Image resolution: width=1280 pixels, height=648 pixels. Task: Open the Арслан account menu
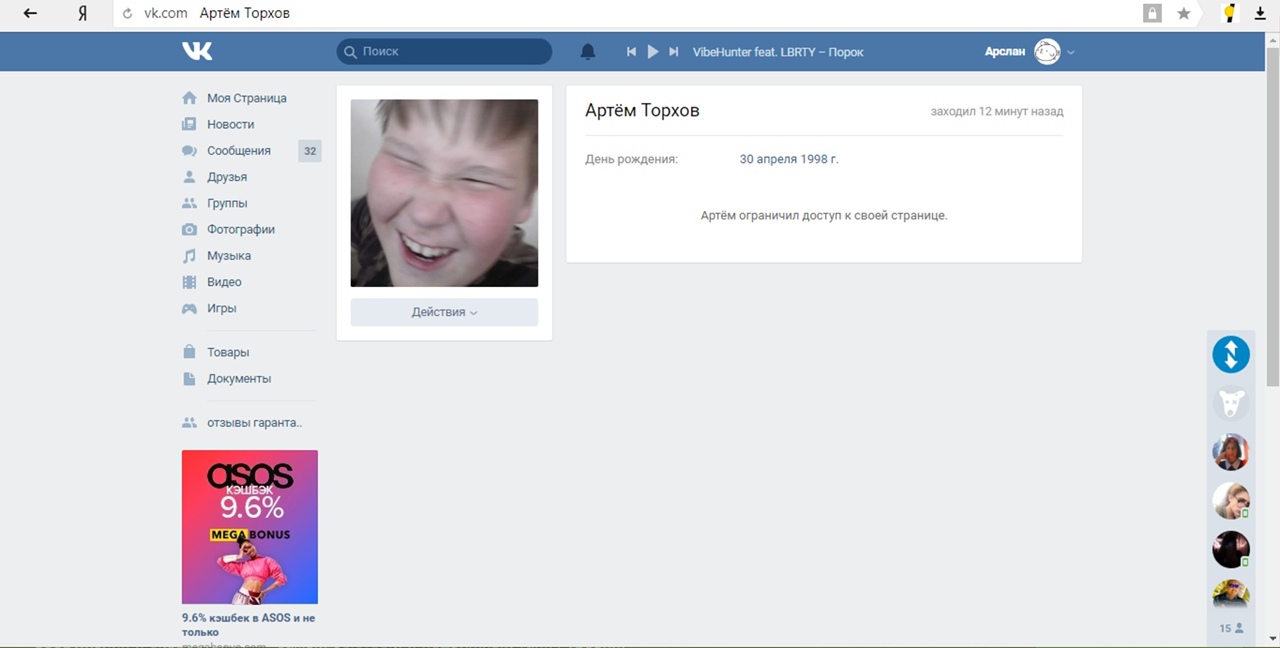1029,52
